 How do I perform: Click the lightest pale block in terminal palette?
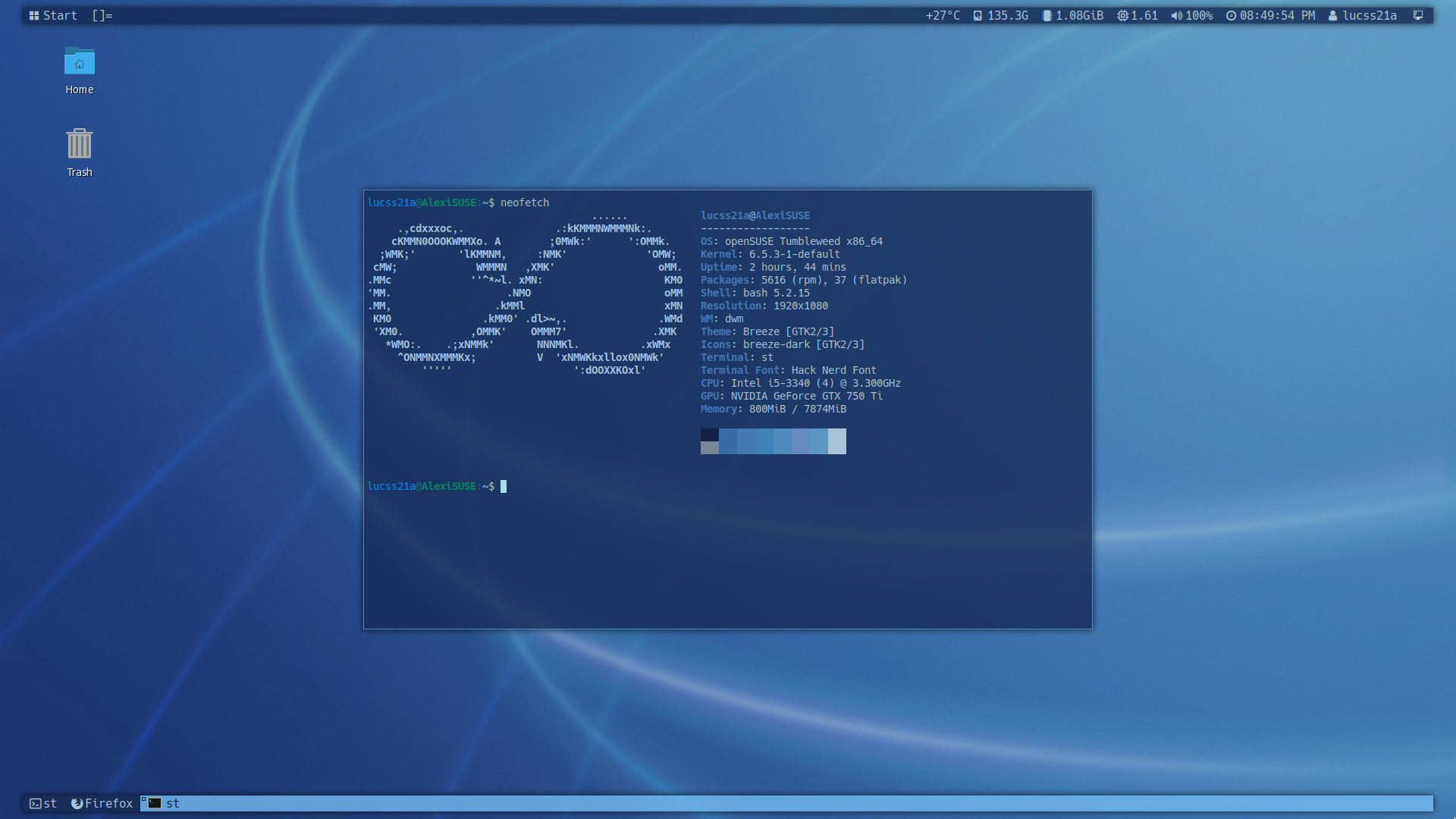pos(837,441)
